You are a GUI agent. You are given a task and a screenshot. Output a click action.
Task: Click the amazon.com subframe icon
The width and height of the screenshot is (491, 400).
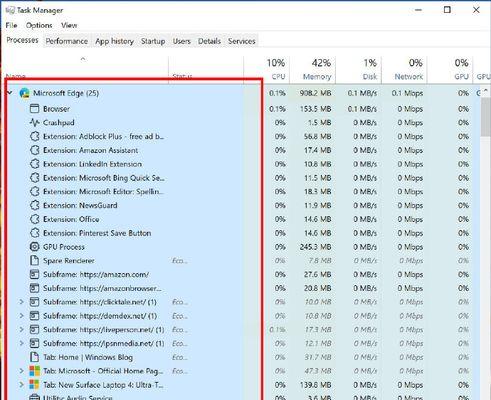click(34, 275)
